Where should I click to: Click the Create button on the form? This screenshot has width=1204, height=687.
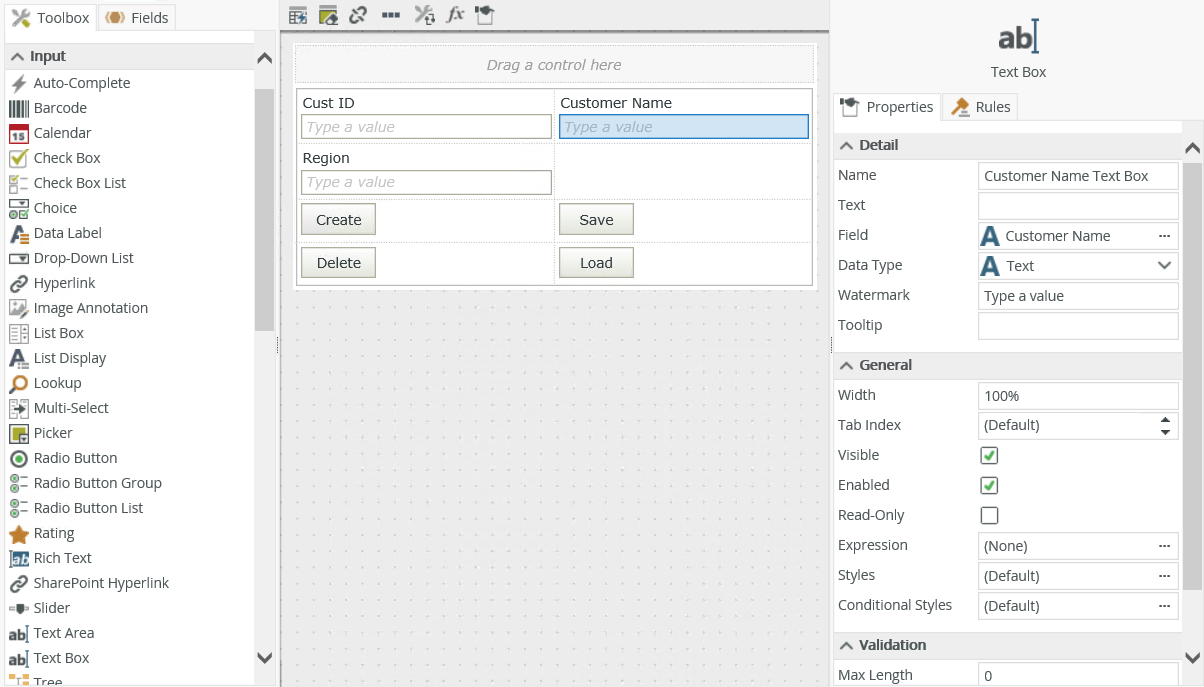tap(338, 220)
